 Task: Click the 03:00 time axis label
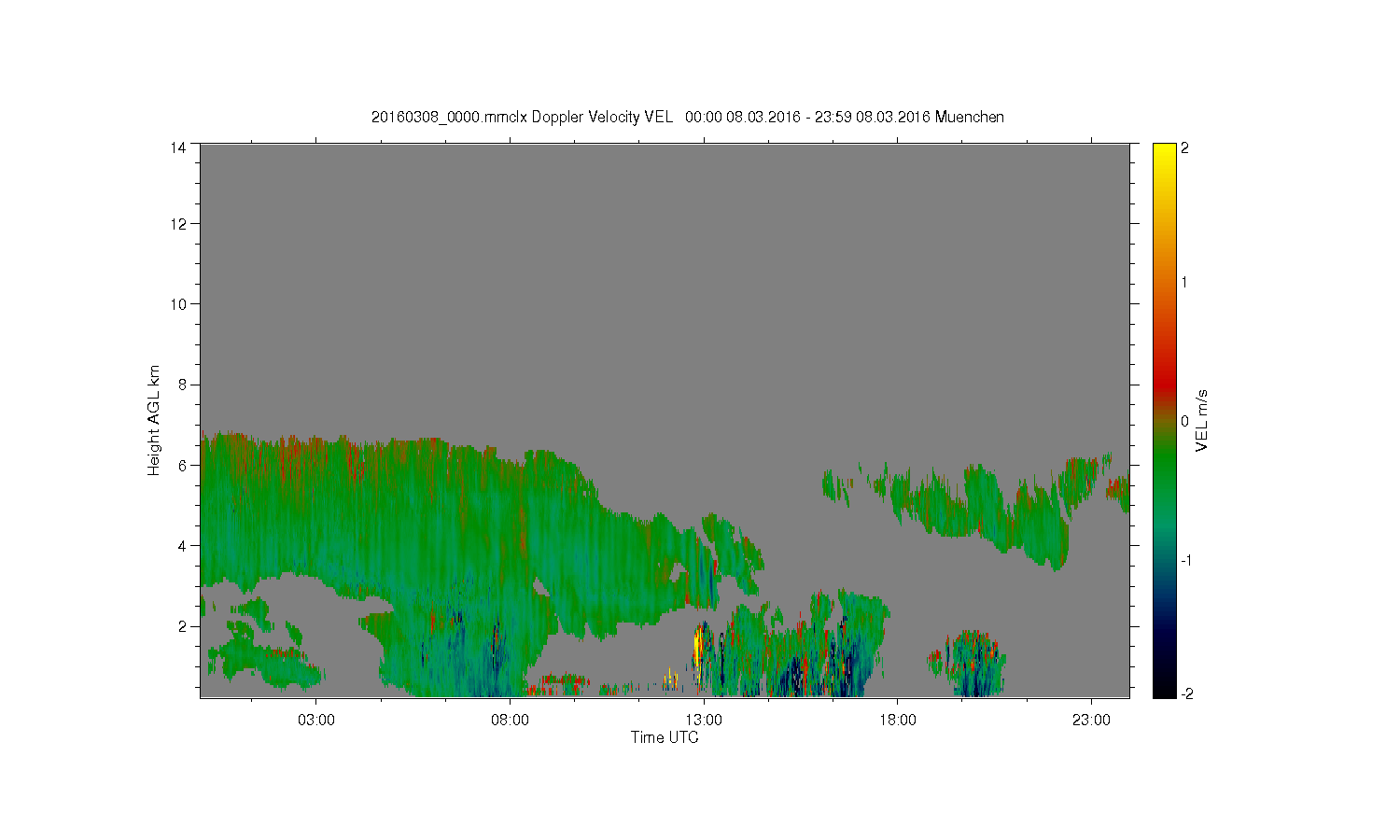[315, 721]
